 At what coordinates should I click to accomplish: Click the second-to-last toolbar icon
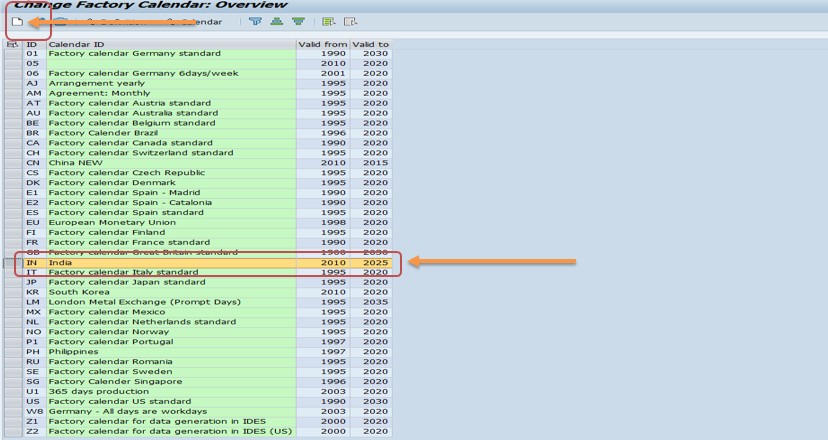329,21
